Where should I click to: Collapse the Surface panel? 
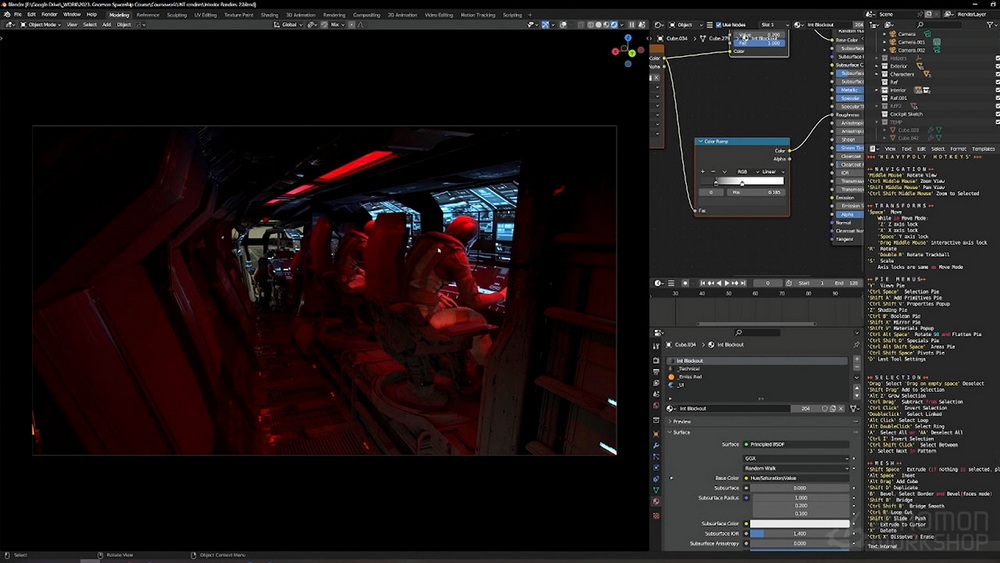coord(680,432)
